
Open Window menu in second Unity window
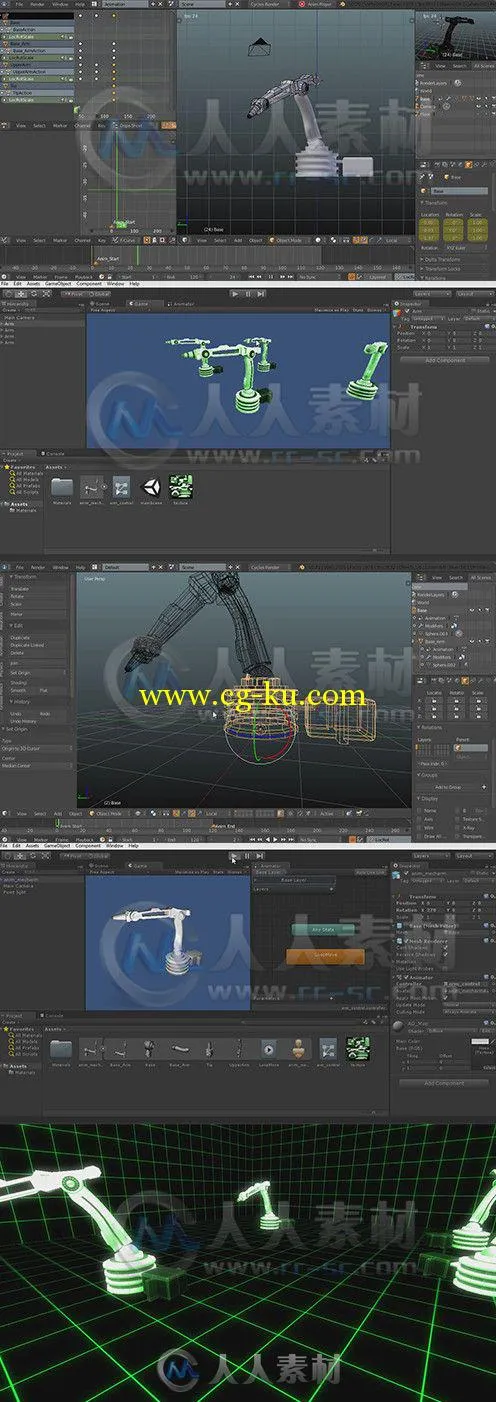click(117, 845)
